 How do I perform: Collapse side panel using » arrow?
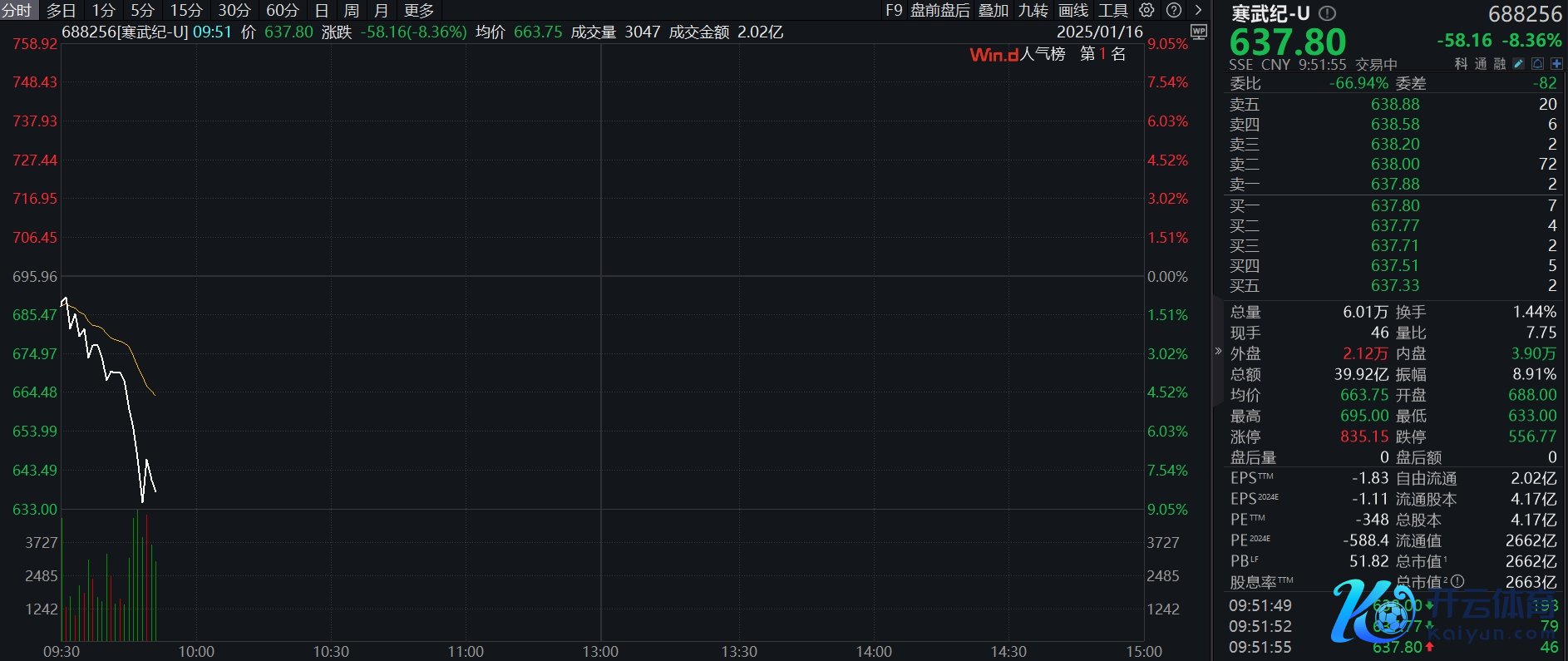point(1218,351)
